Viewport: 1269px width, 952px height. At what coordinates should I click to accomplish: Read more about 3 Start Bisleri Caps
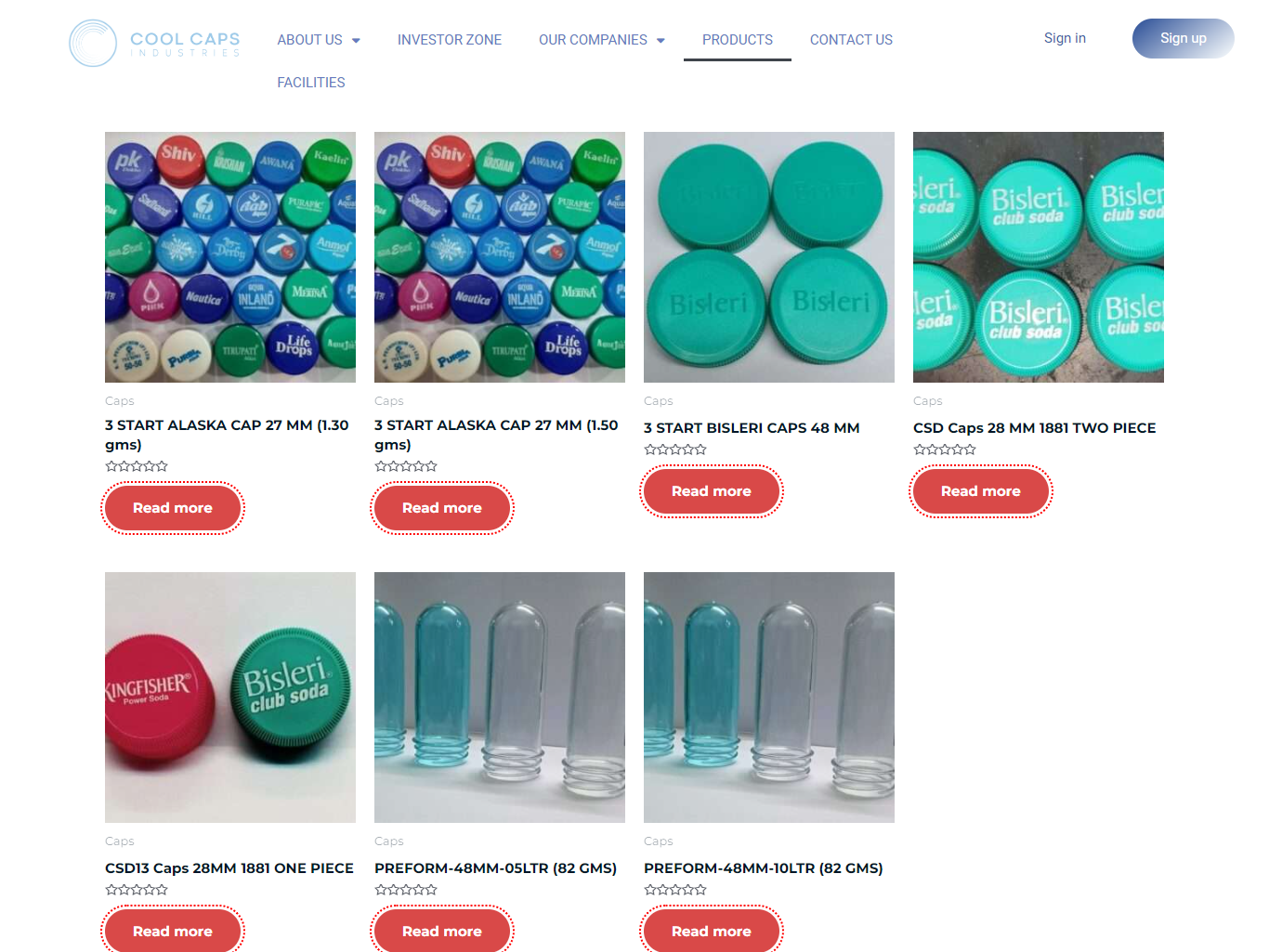(x=712, y=491)
